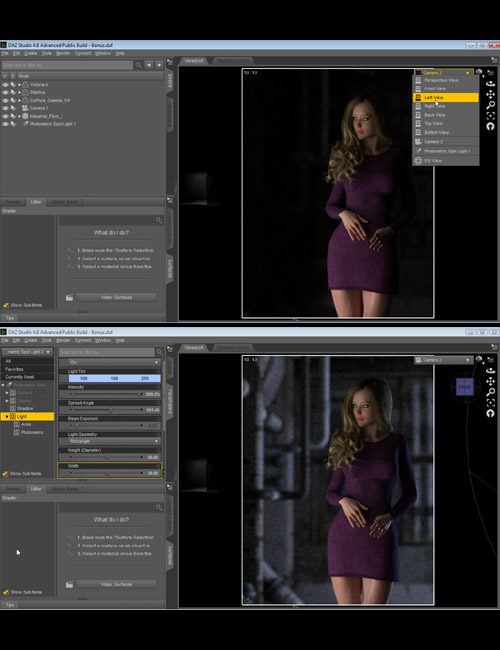Collapse the Light group in Parameters tree
The height and width of the screenshot is (650, 500).
pyautogui.click(x=7, y=416)
